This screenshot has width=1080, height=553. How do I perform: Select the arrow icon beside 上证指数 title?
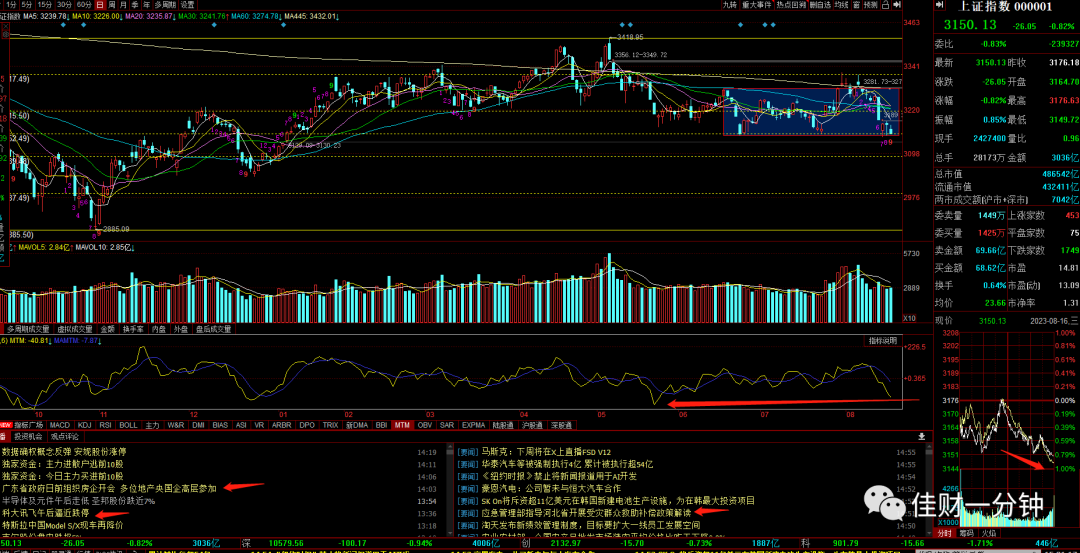(x=939, y=5)
